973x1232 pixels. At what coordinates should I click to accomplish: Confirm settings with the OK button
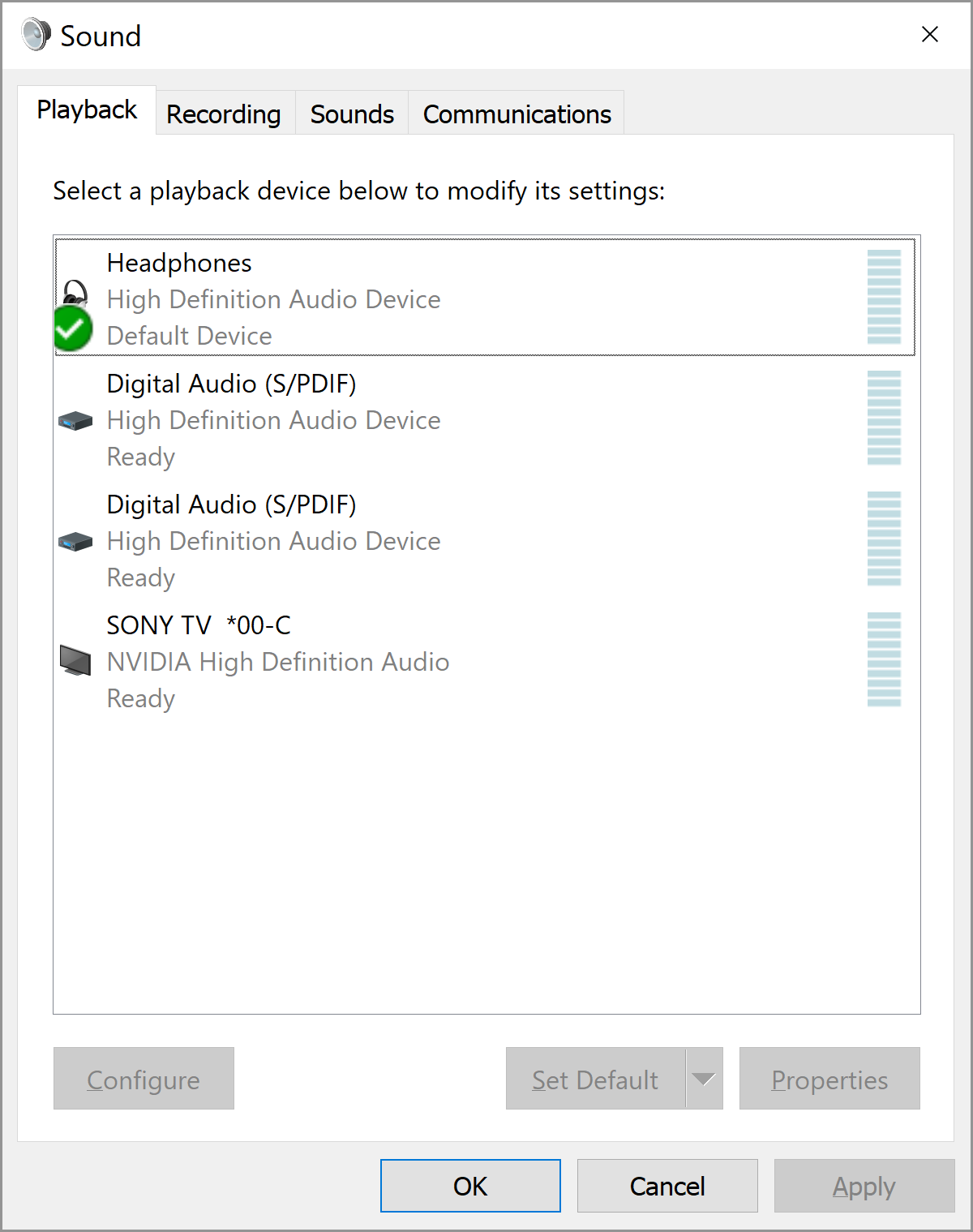click(470, 1186)
